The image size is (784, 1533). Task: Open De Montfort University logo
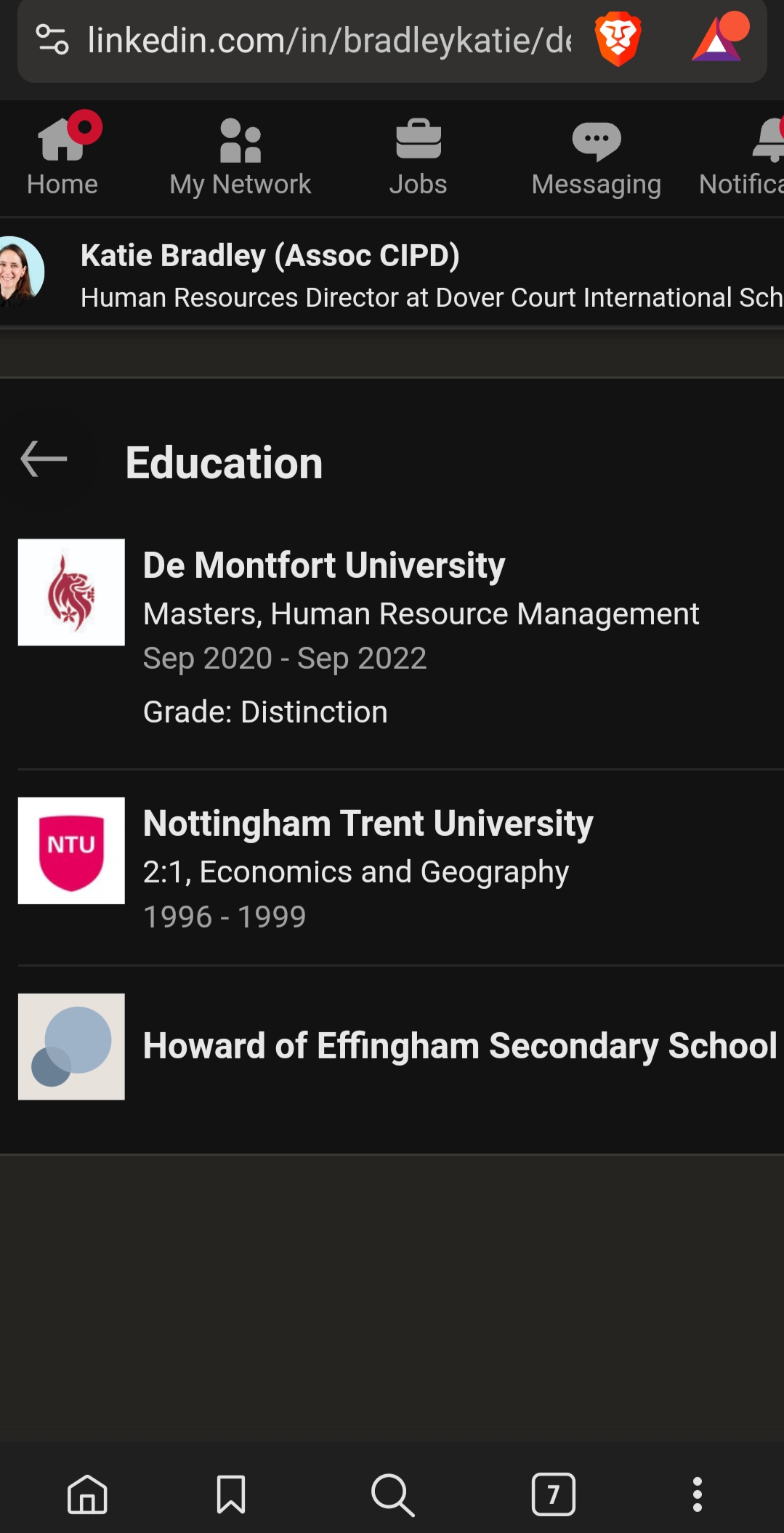(71, 592)
